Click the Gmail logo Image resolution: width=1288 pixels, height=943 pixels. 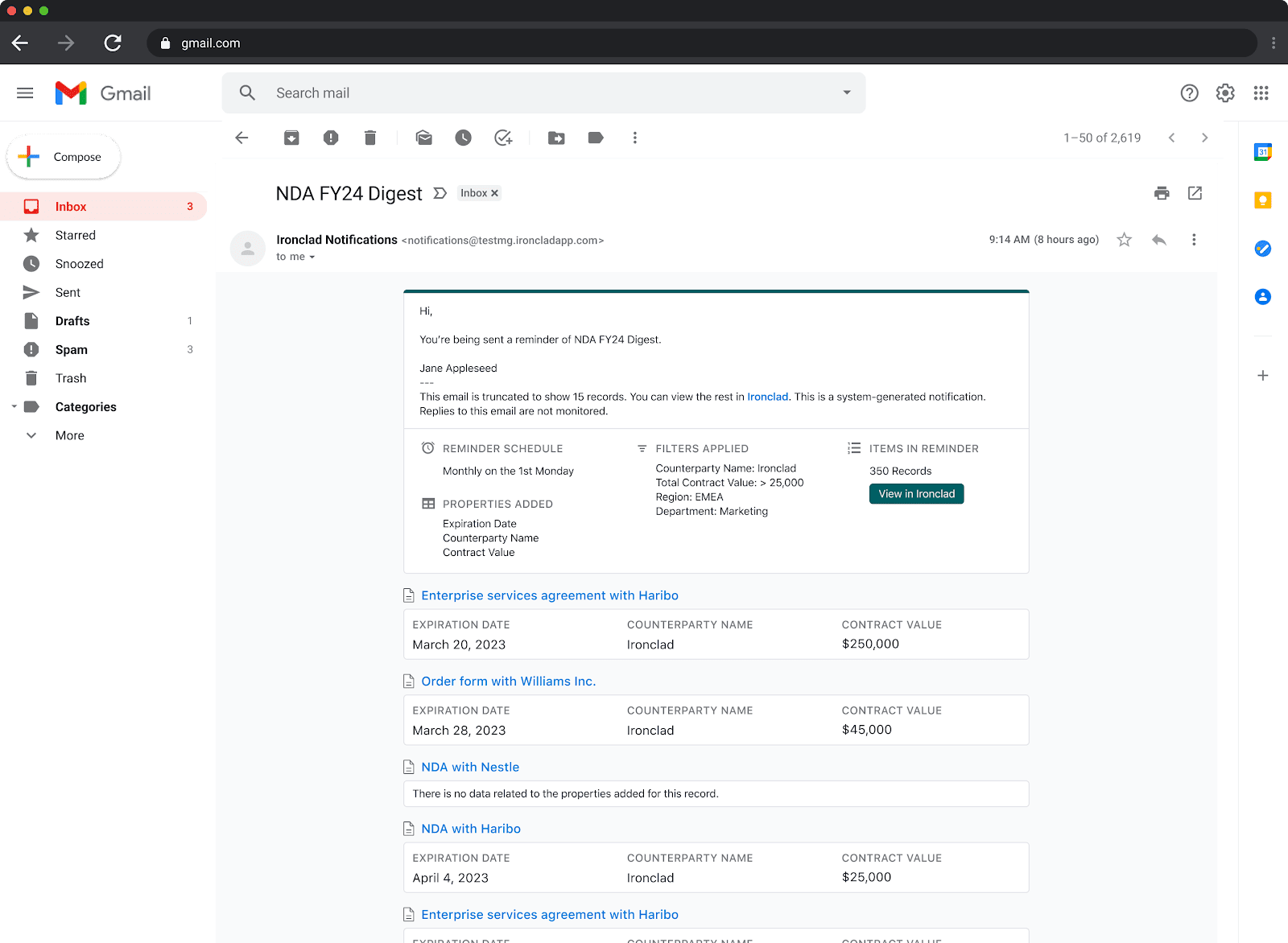pos(103,93)
